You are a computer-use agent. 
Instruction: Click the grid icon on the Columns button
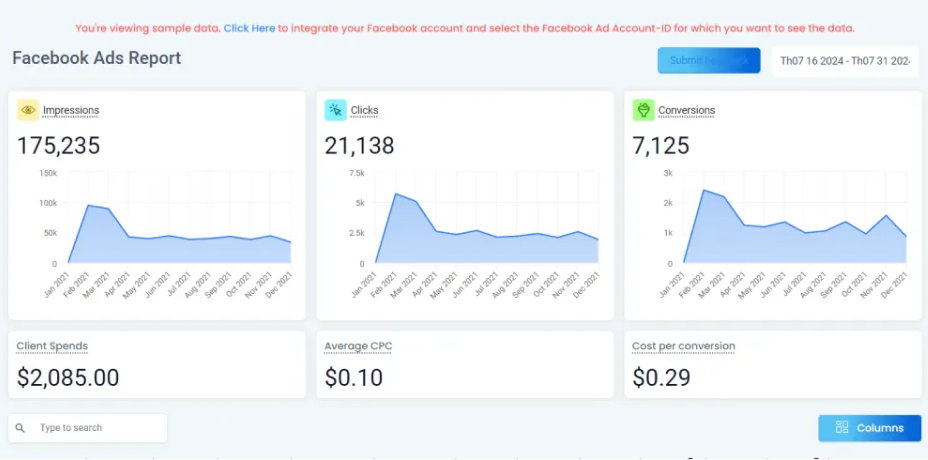[842, 427]
